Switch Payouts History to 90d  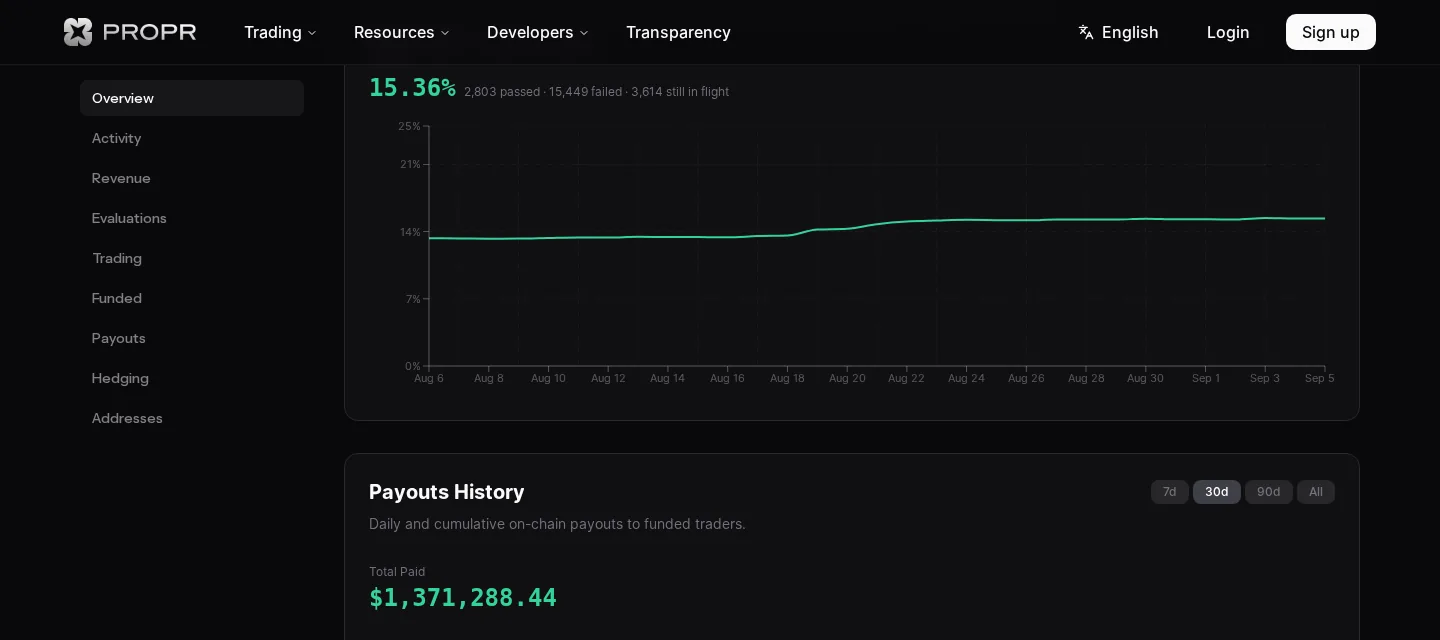click(x=1269, y=492)
